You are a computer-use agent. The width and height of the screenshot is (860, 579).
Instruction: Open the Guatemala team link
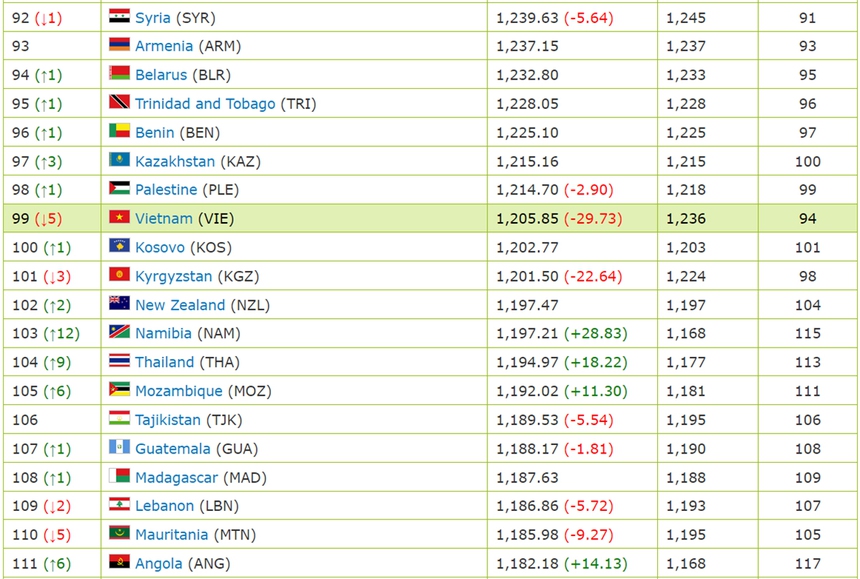click(173, 449)
